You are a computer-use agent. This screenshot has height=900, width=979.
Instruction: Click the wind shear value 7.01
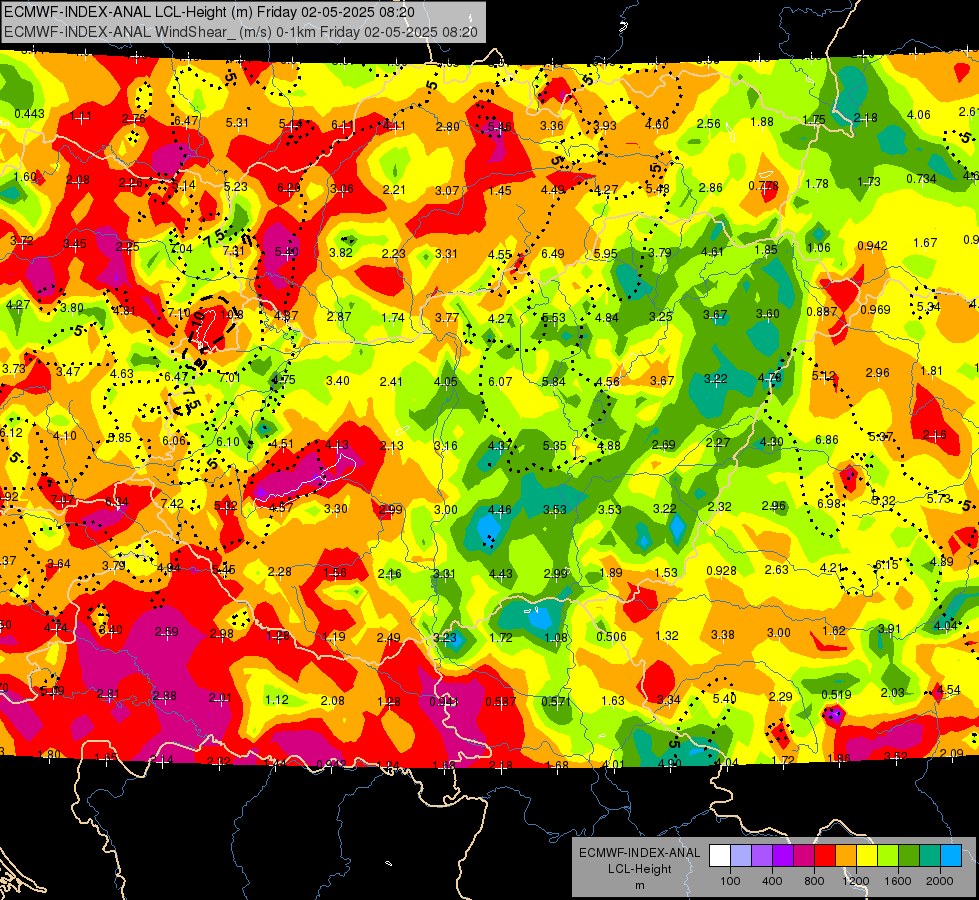229,377
